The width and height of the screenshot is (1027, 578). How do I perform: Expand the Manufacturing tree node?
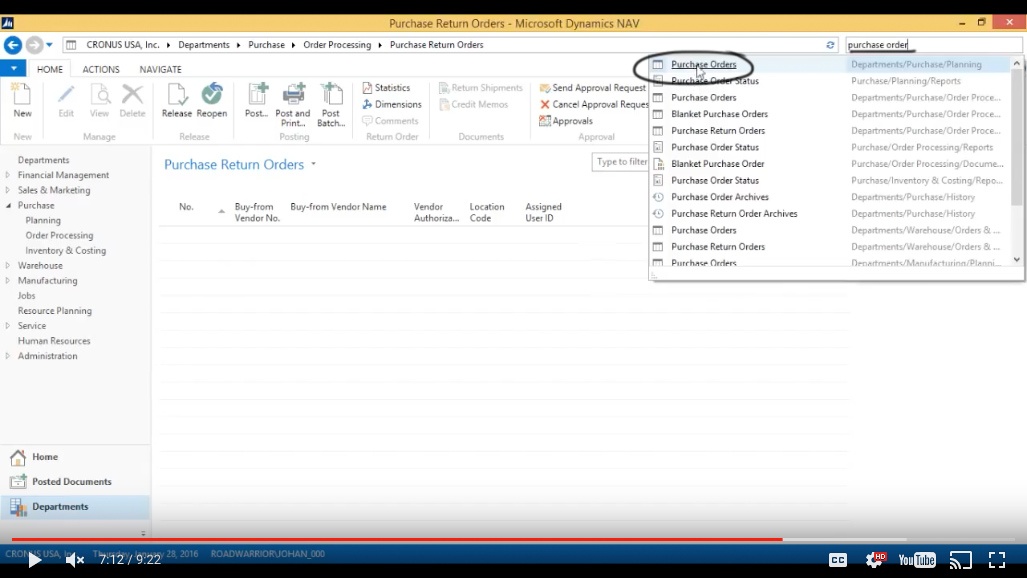[8, 280]
